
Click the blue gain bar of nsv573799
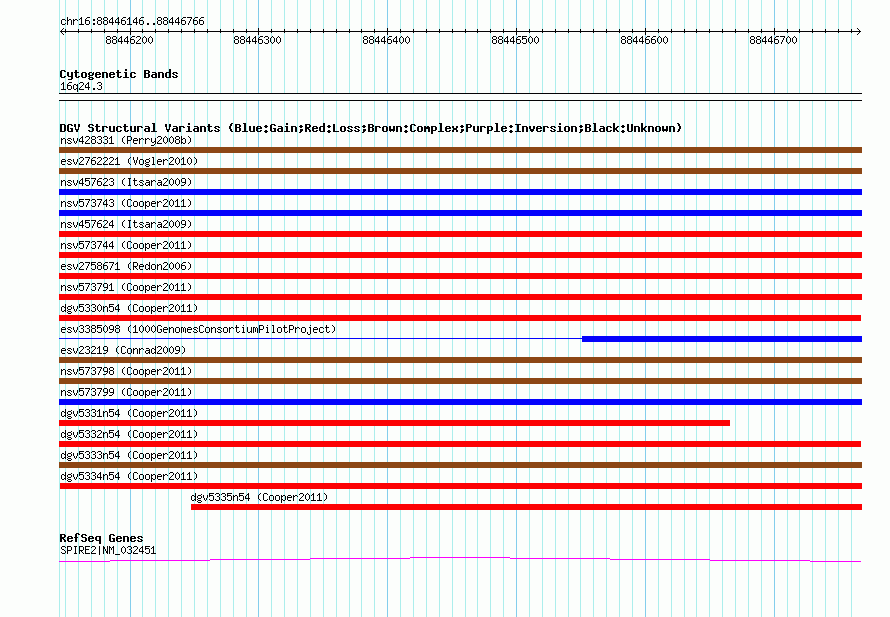point(460,402)
